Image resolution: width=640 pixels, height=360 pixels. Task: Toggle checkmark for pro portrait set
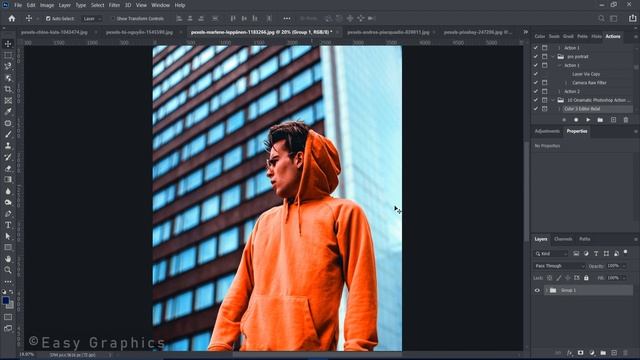tap(536, 57)
